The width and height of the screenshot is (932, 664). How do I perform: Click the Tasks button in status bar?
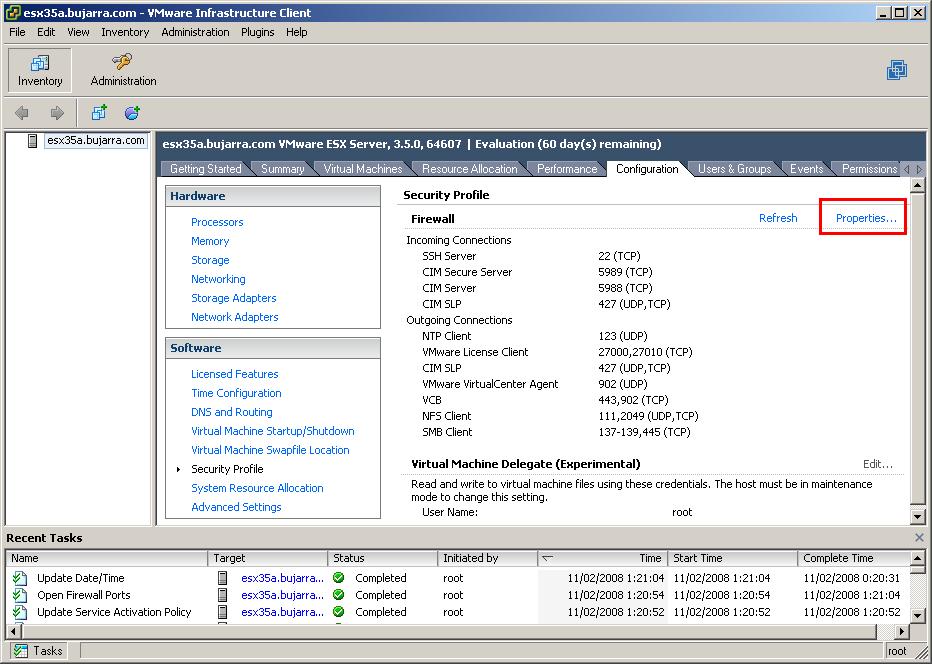(x=38, y=651)
